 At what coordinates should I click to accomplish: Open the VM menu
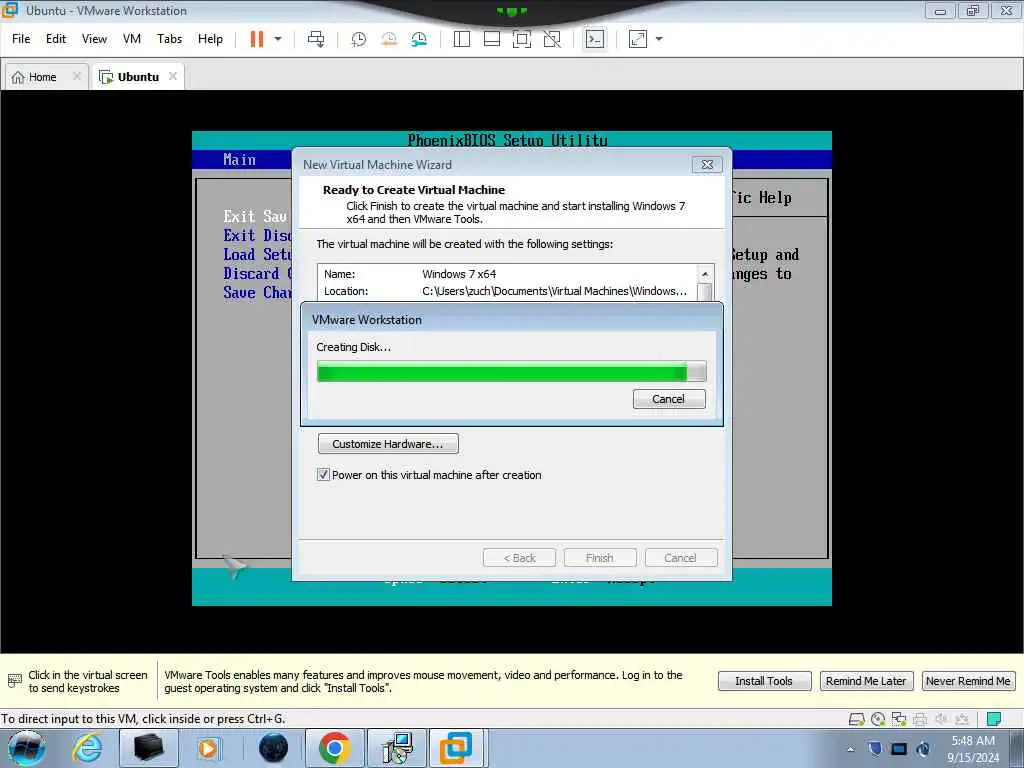coord(132,39)
